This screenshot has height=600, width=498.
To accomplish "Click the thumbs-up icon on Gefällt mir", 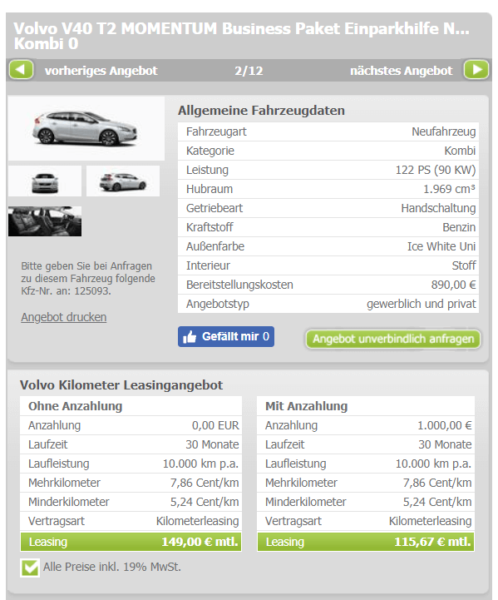I will [x=189, y=337].
